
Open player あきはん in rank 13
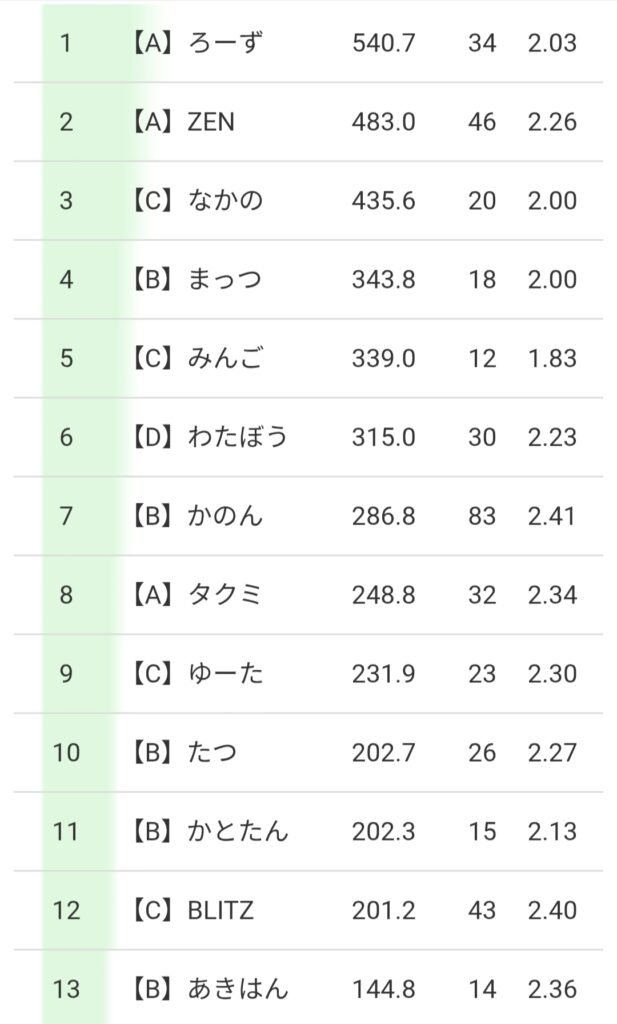[x=237, y=989]
